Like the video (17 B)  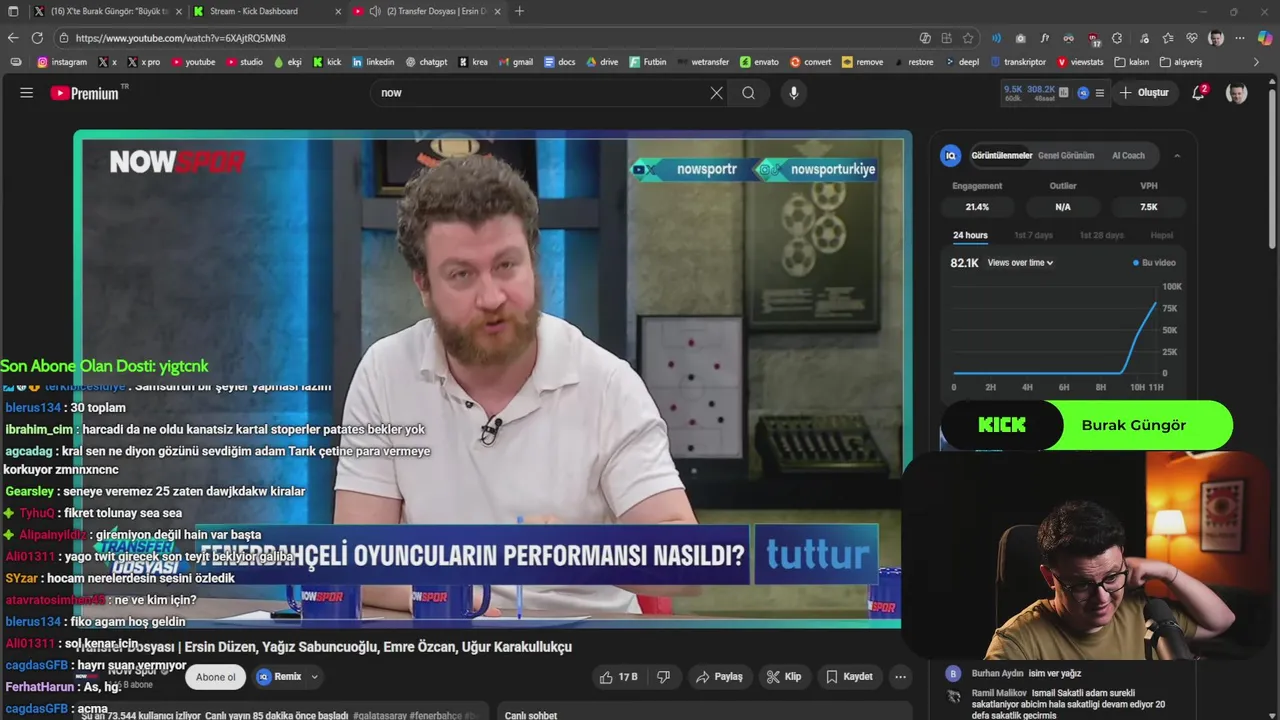point(618,677)
